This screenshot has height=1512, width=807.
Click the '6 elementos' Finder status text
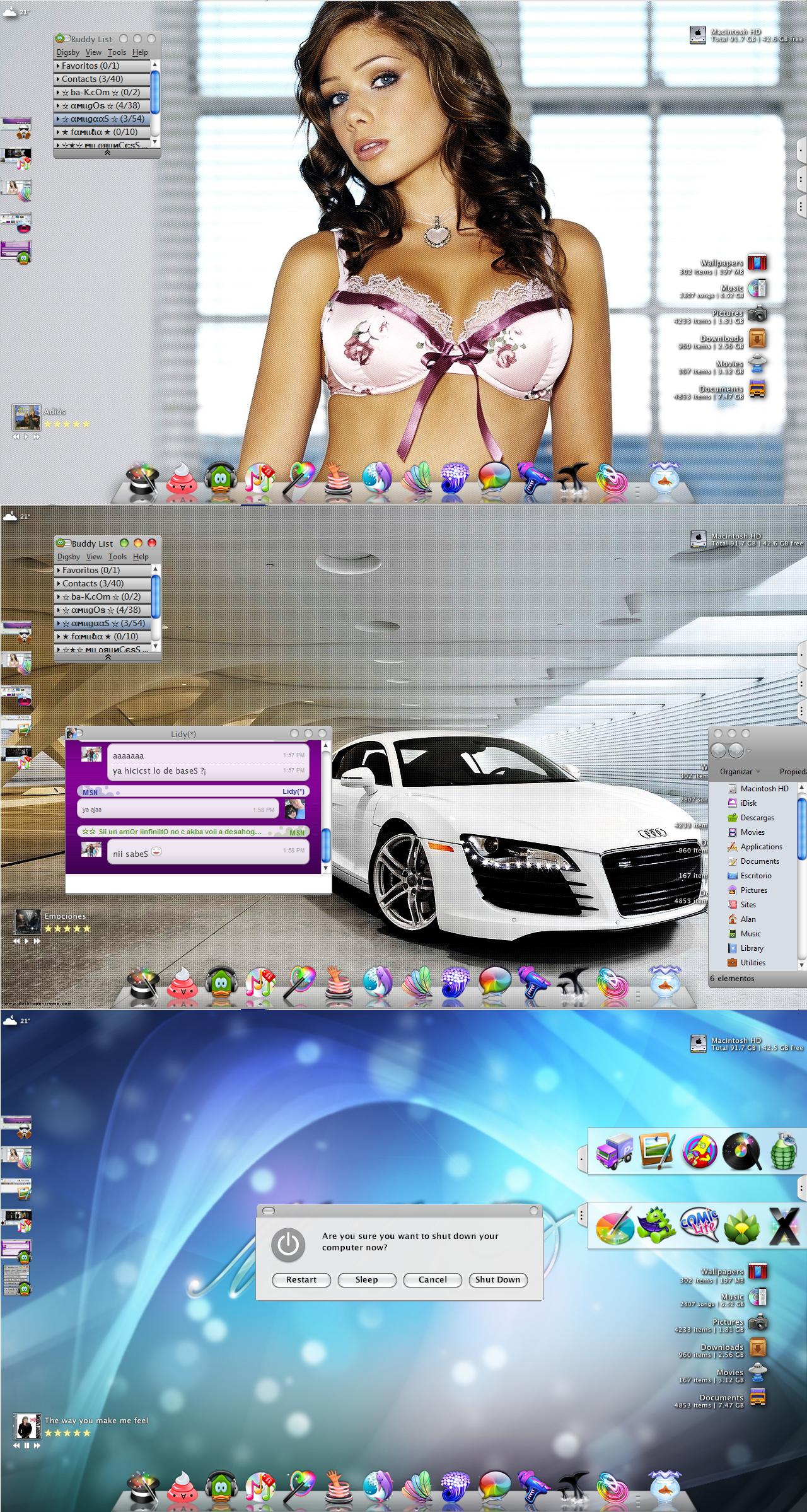coord(732,978)
